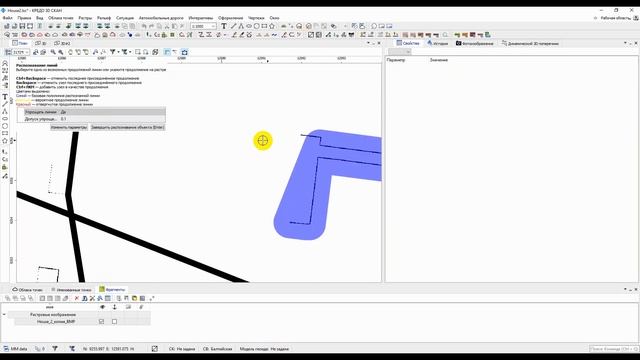Open the properties panel options arrow
The image size is (640, 360).
(625, 43)
